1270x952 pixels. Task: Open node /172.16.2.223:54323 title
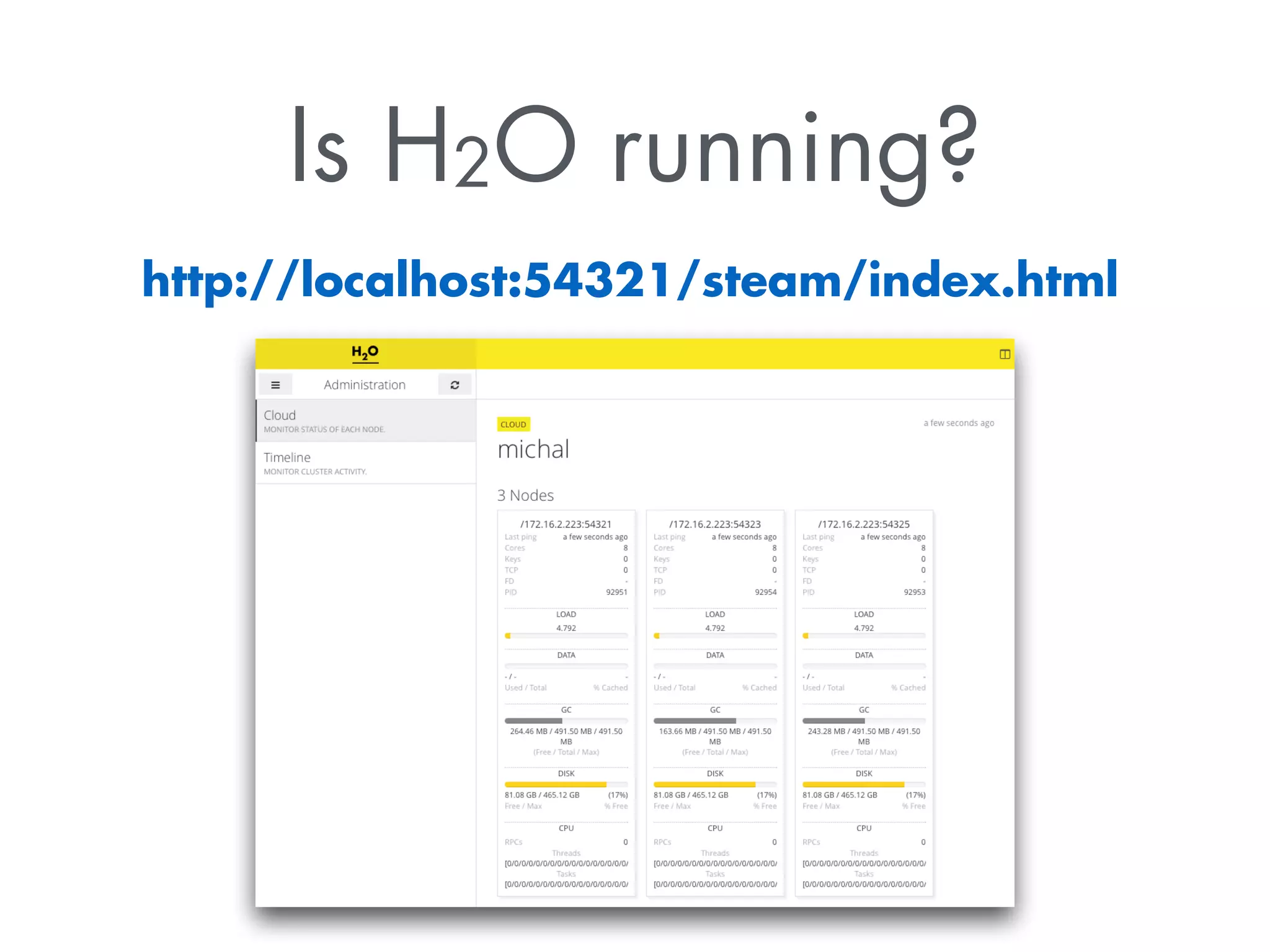click(715, 524)
